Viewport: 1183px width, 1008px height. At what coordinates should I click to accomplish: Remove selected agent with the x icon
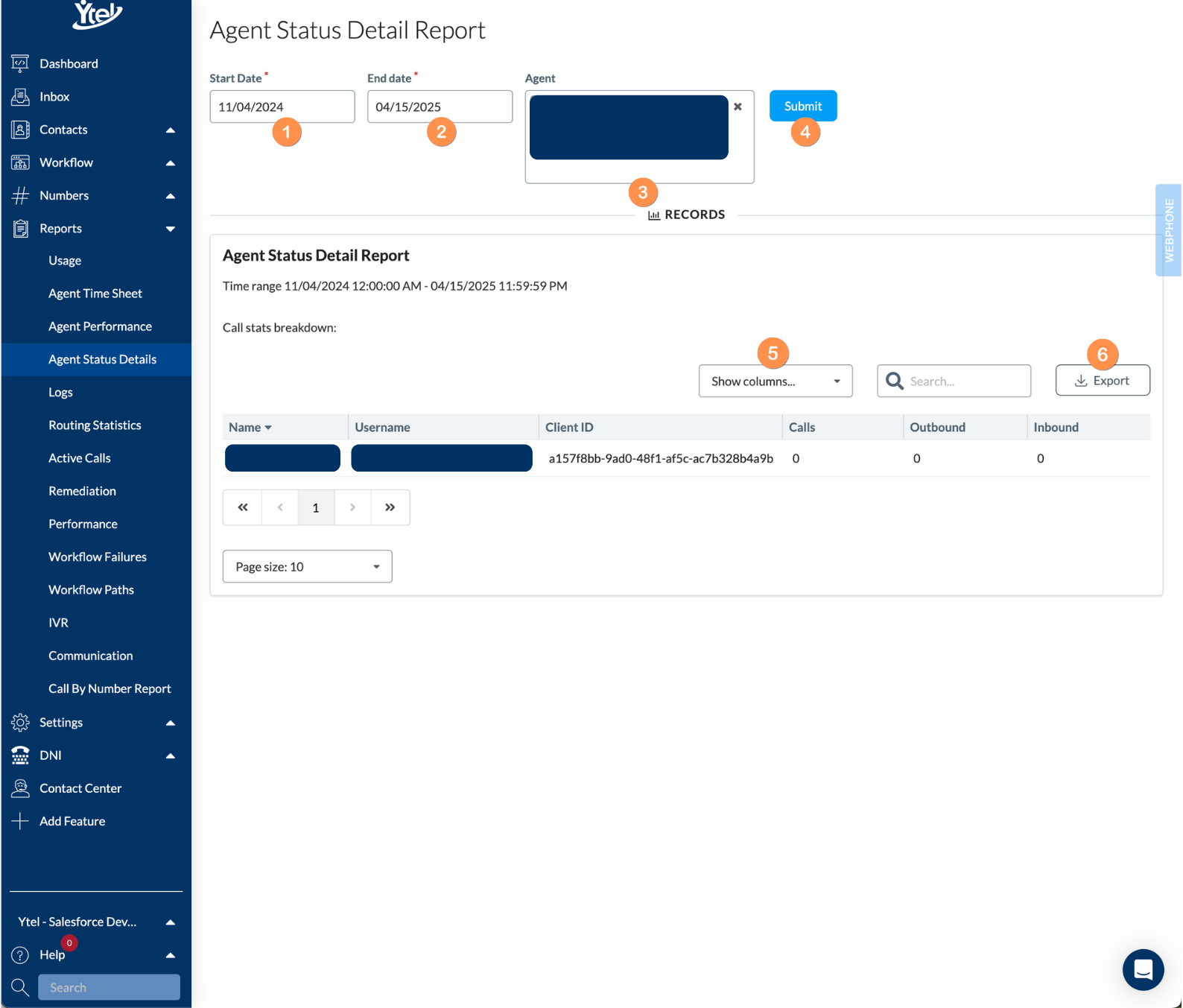coord(738,107)
